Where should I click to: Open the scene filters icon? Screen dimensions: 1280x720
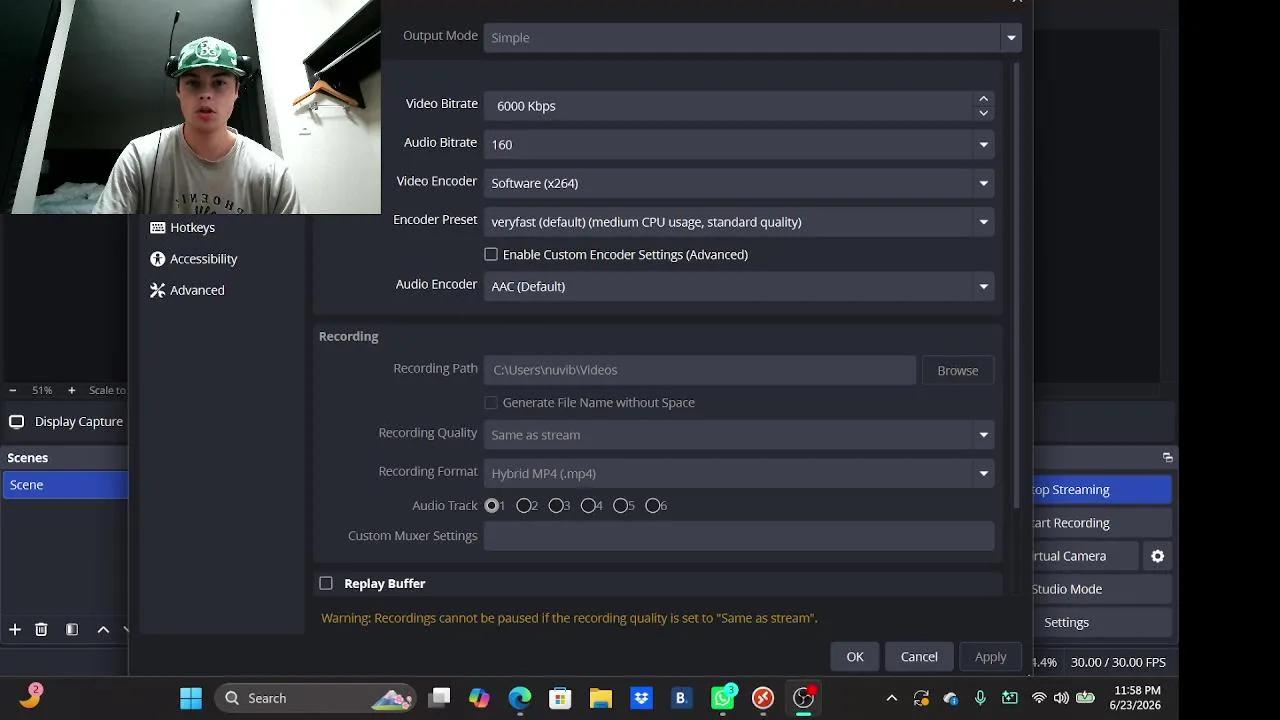click(x=72, y=629)
